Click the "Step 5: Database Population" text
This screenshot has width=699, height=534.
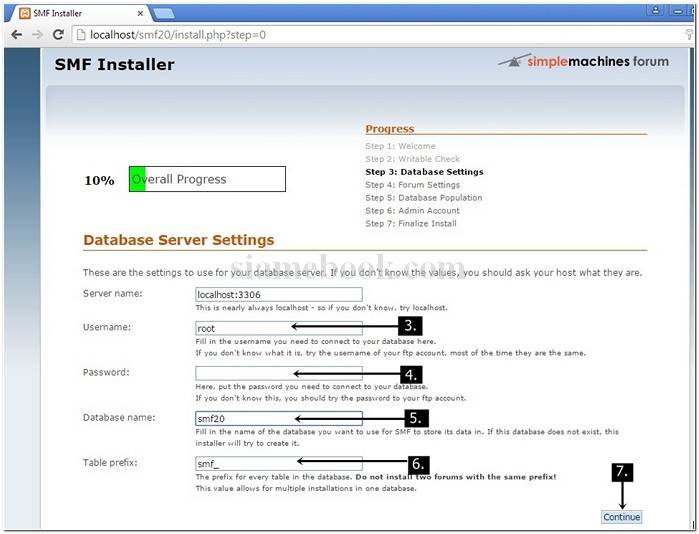pyautogui.click(x=424, y=197)
